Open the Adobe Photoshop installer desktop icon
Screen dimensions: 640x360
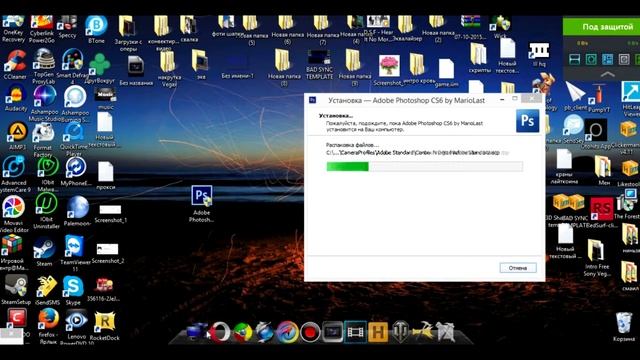202,203
